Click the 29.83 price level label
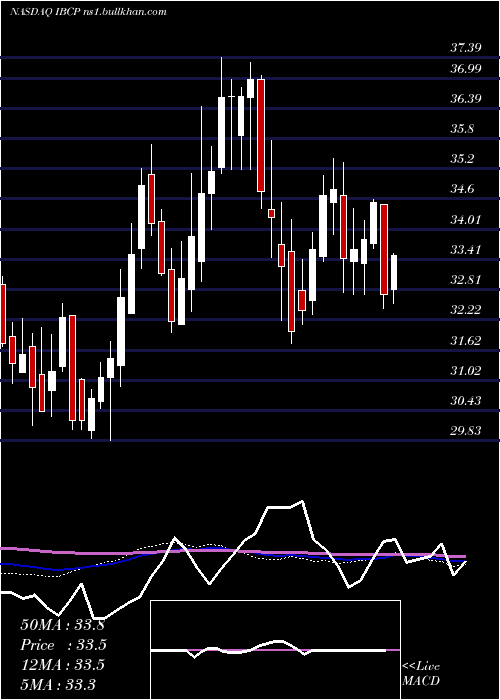This screenshot has width=500, height=700. tap(465, 430)
